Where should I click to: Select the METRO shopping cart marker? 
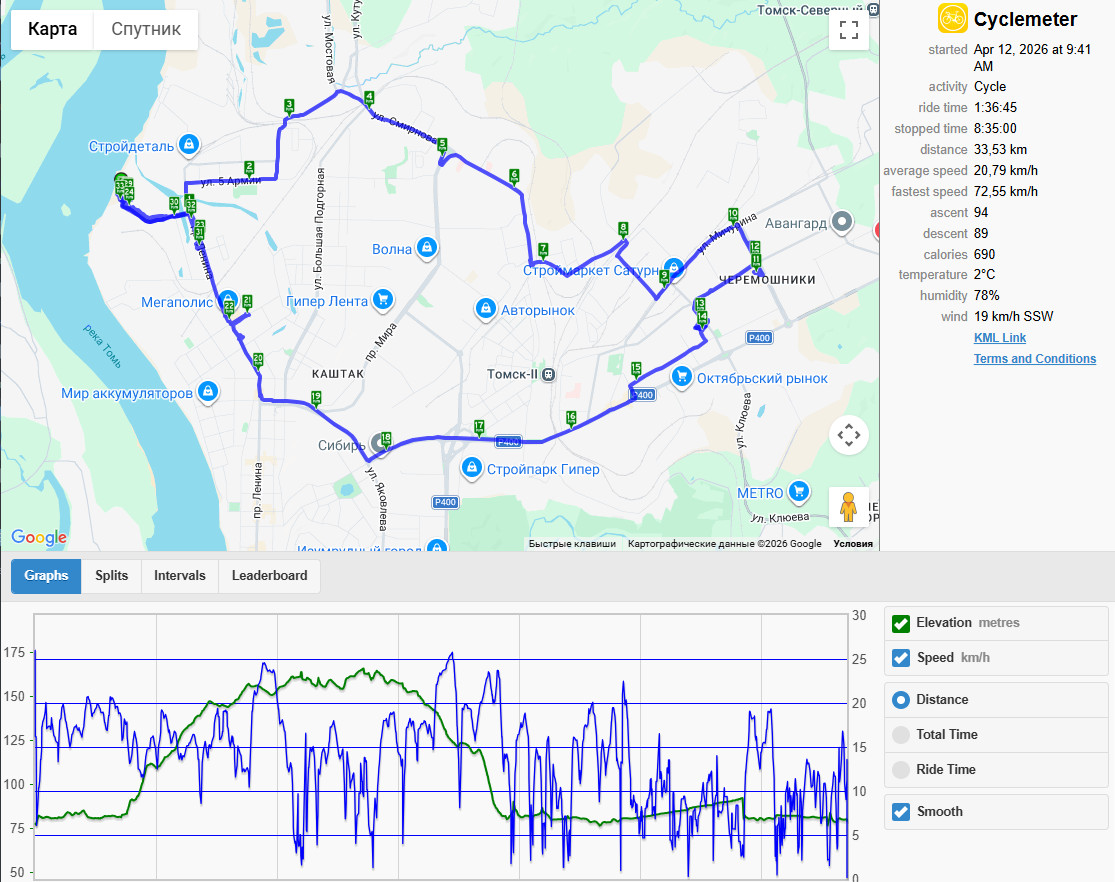click(x=799, y=492)
